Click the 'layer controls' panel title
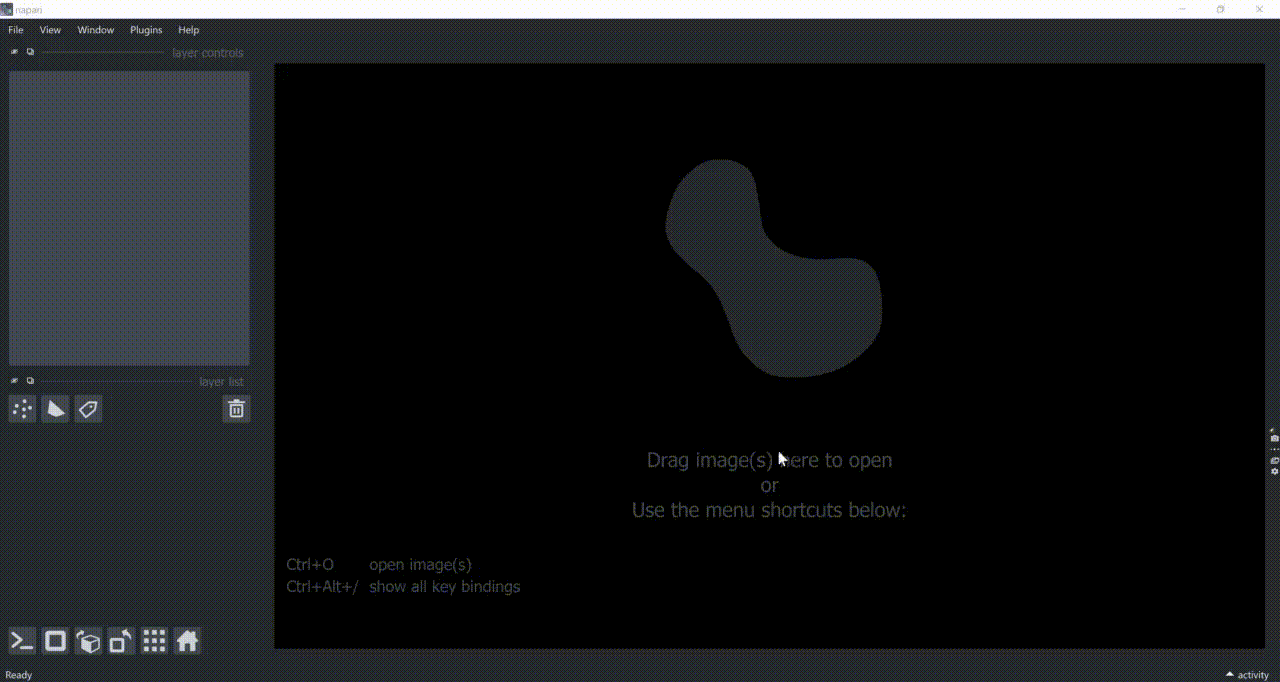The width and height of the screenshot is (1280, 682). coord(207,53)
